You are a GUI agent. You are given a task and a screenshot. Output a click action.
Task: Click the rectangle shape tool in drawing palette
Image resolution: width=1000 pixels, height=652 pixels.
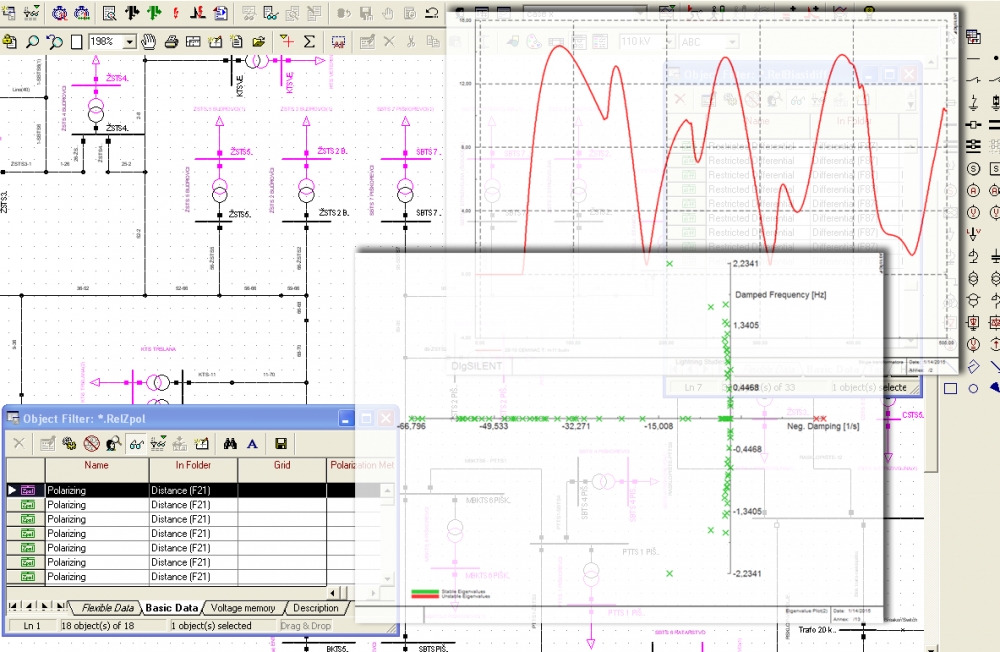951,389
